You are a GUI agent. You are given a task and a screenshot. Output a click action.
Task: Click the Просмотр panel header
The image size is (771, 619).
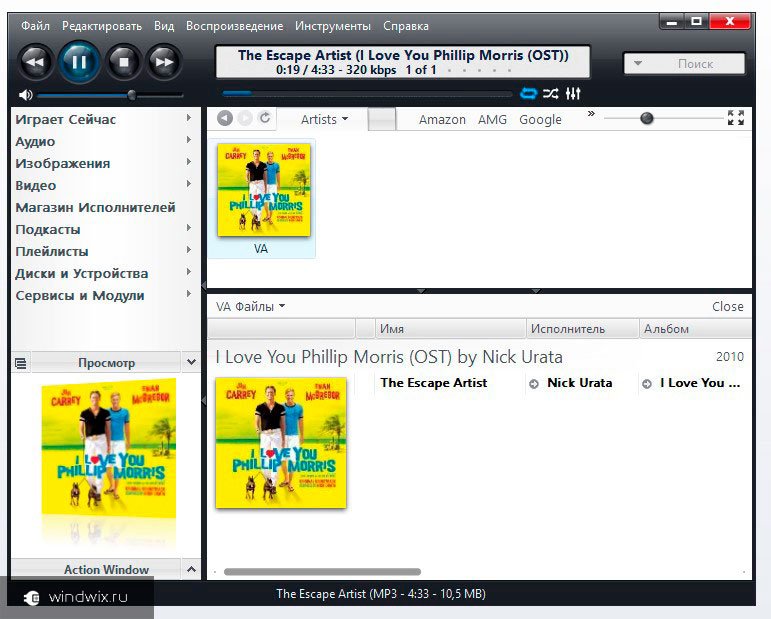(x=106, y=363)
